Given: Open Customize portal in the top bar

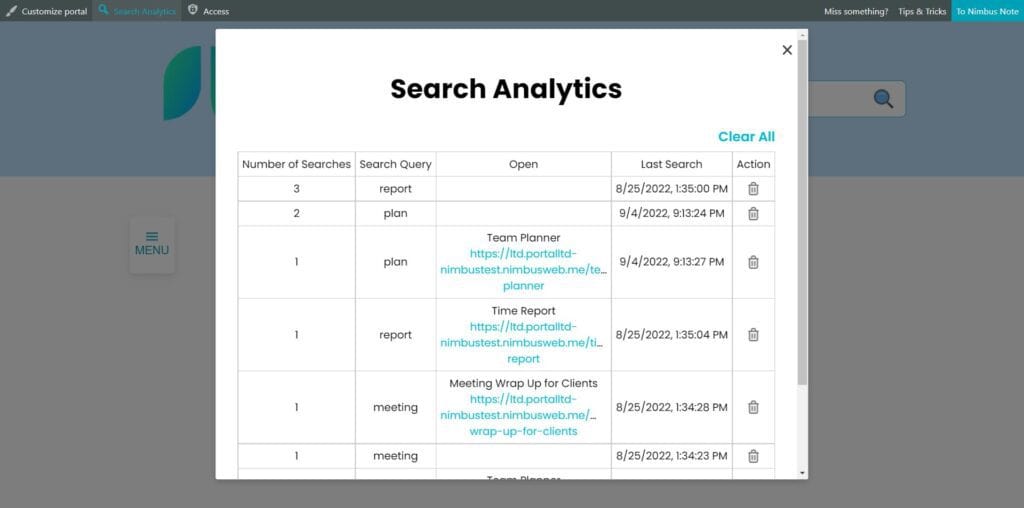Looking at the screenshot, I should click(46, 11).
